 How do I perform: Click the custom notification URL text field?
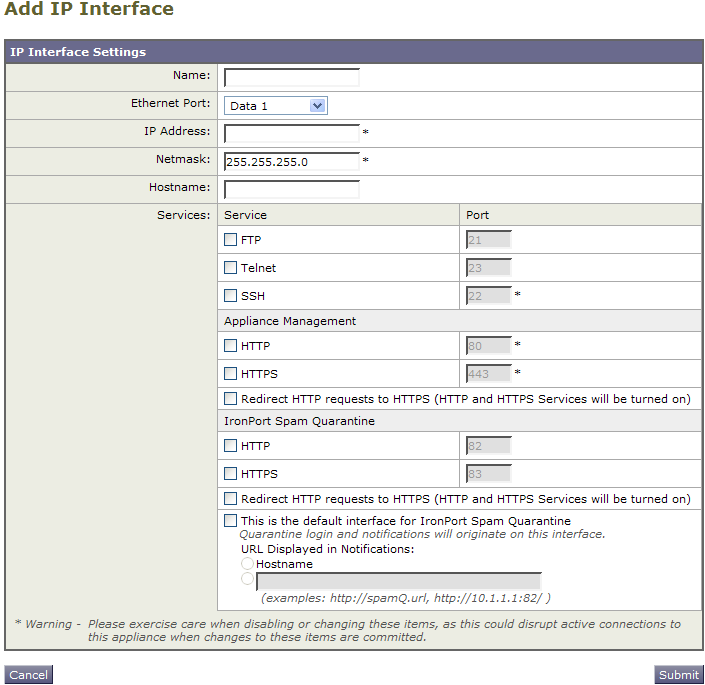[399, 581]
